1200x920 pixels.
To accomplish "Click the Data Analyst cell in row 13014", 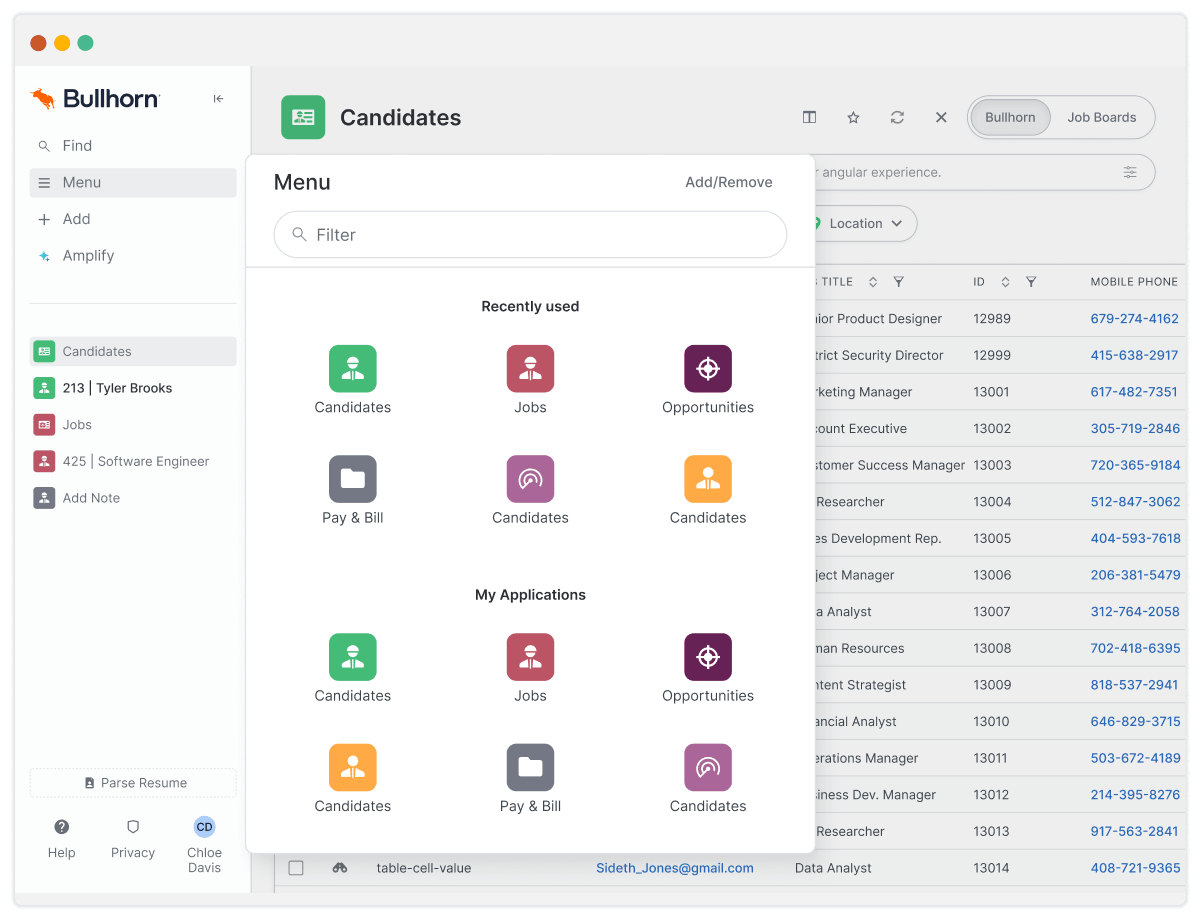I will click(833, 868).
